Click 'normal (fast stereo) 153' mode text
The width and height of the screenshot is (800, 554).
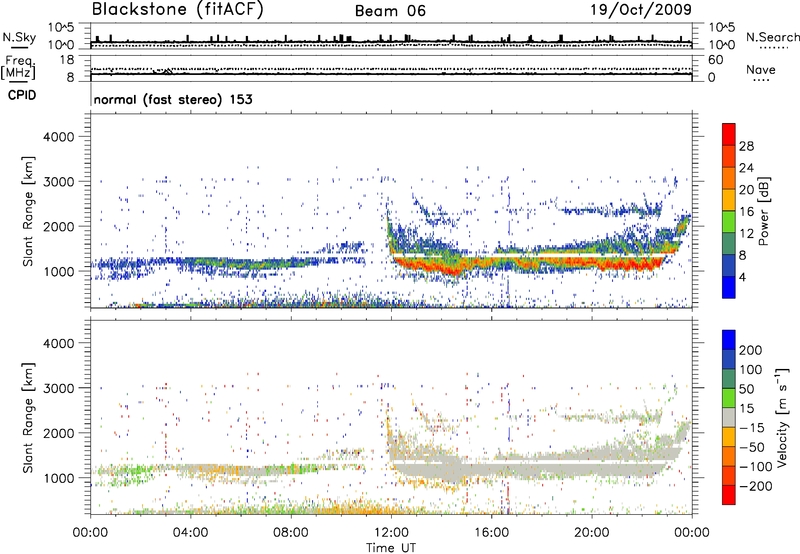[x=173, y=99]
